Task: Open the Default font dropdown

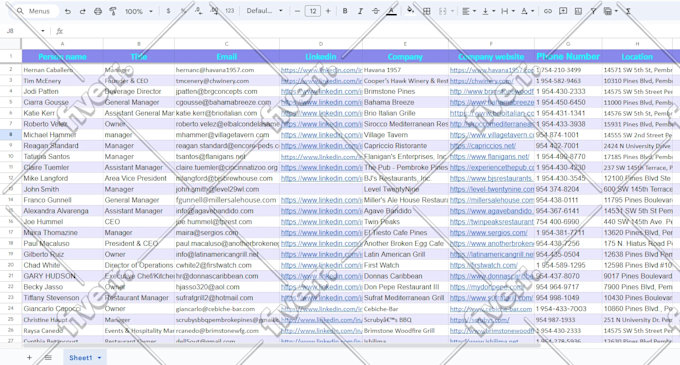Action: tap(264, 11)
